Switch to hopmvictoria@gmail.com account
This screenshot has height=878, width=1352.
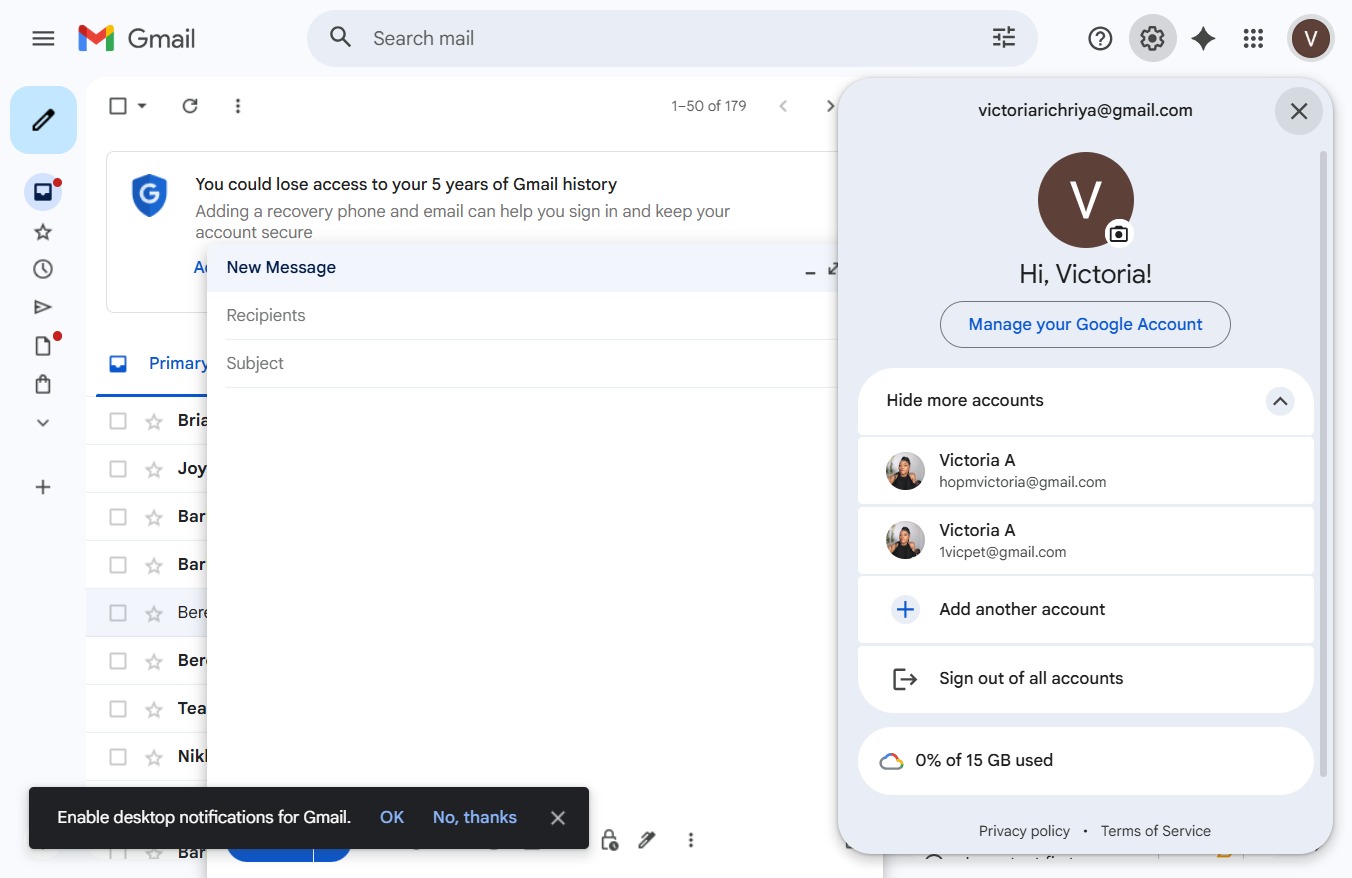[x=1086, y=471]
